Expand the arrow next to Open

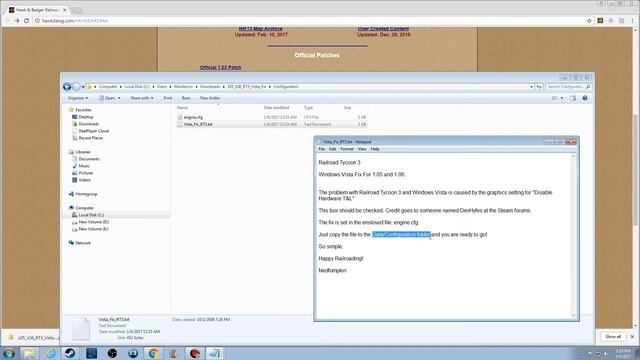click(x=119, y=98)
